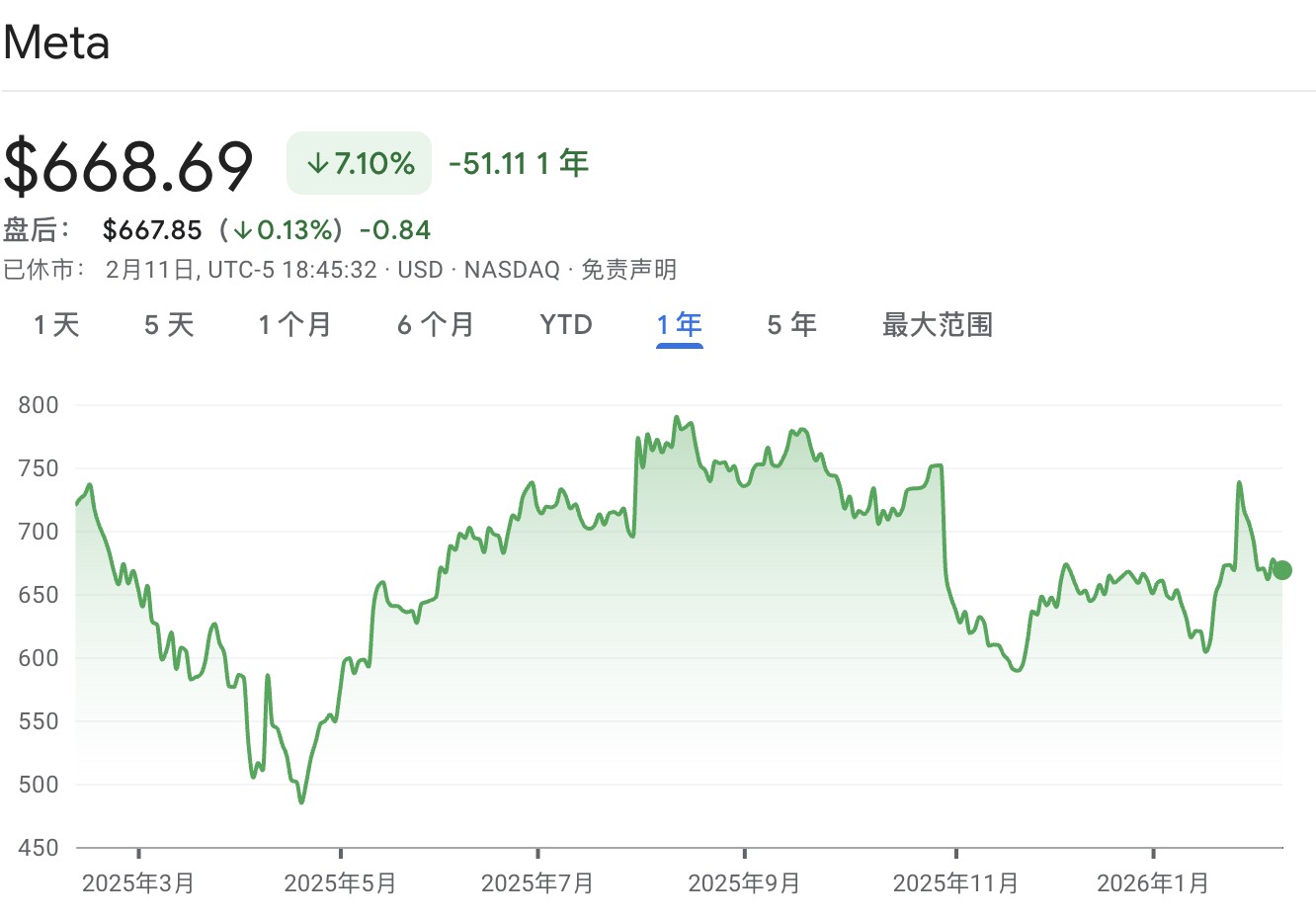Screen dimensions: 1316x919
Task: Show the 最大范围 chart range
Action: pyautogui.click(x=938, y=324)
